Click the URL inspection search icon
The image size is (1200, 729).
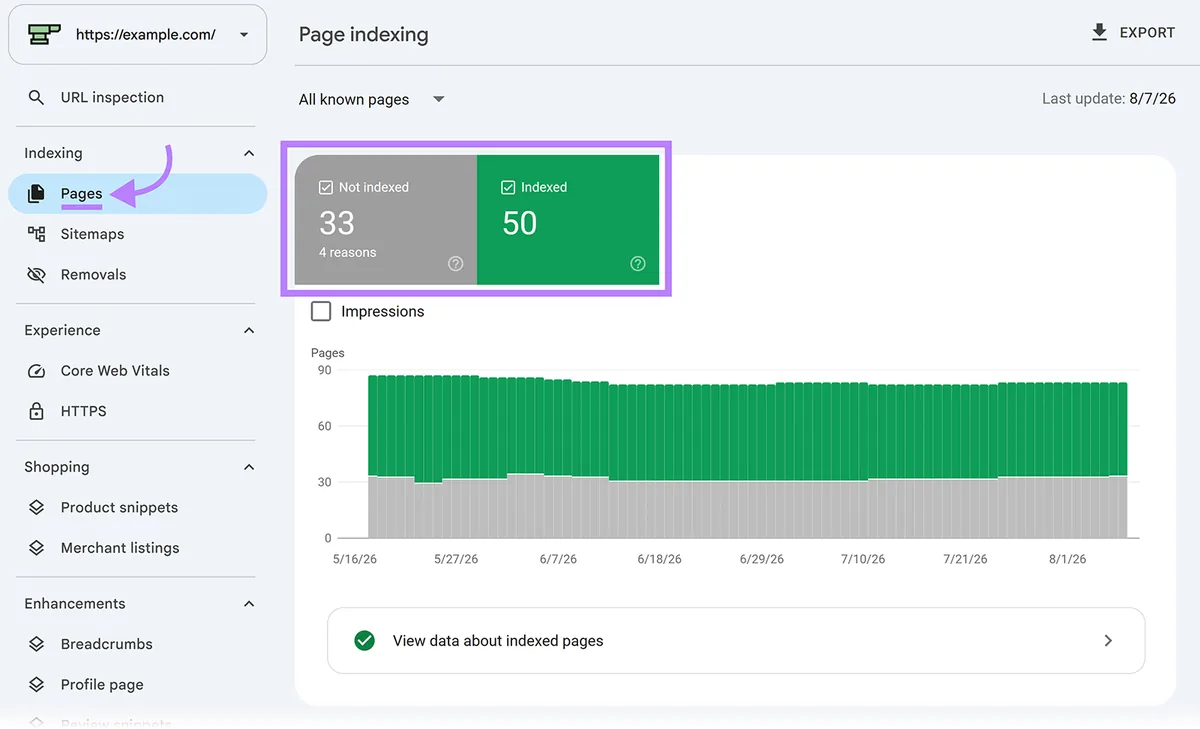pyautogui.click(x=36, y=98)
